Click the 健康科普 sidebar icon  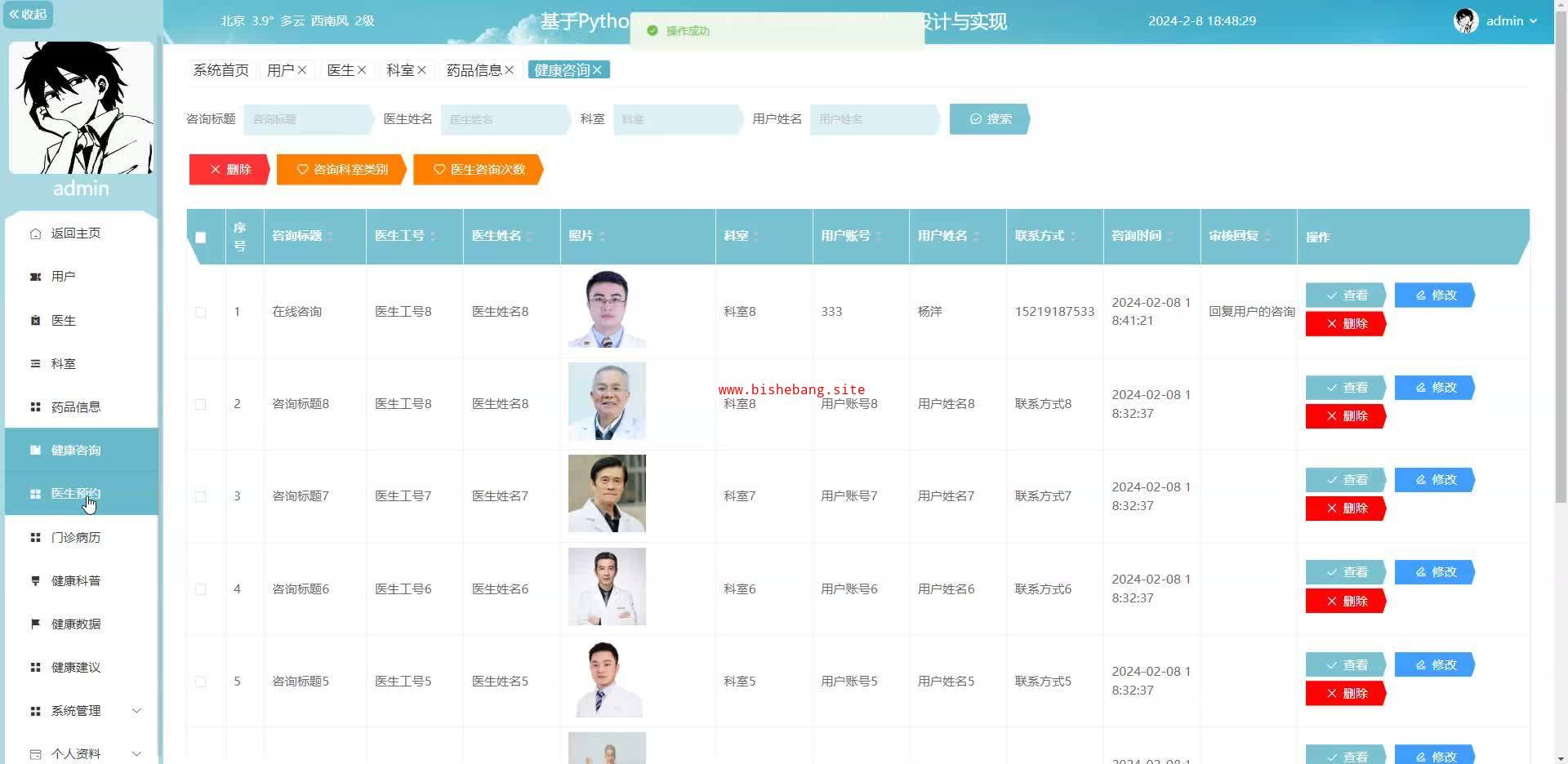tap(35, 580)
